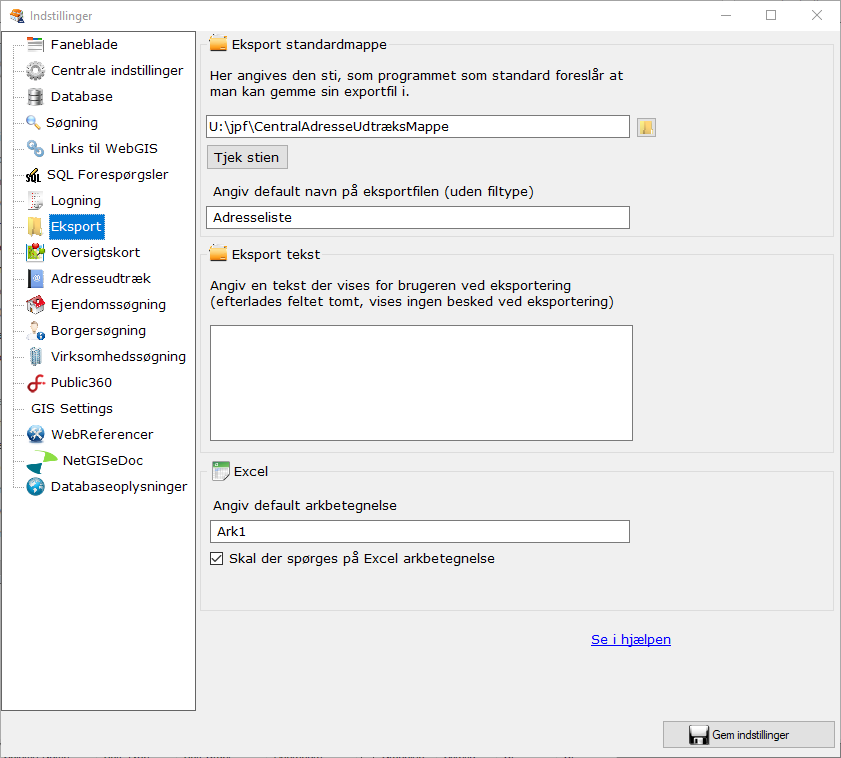The image size is (841, 758).
Task: Click the folder browse icon beside path field
Action: [x=646, y=127]
